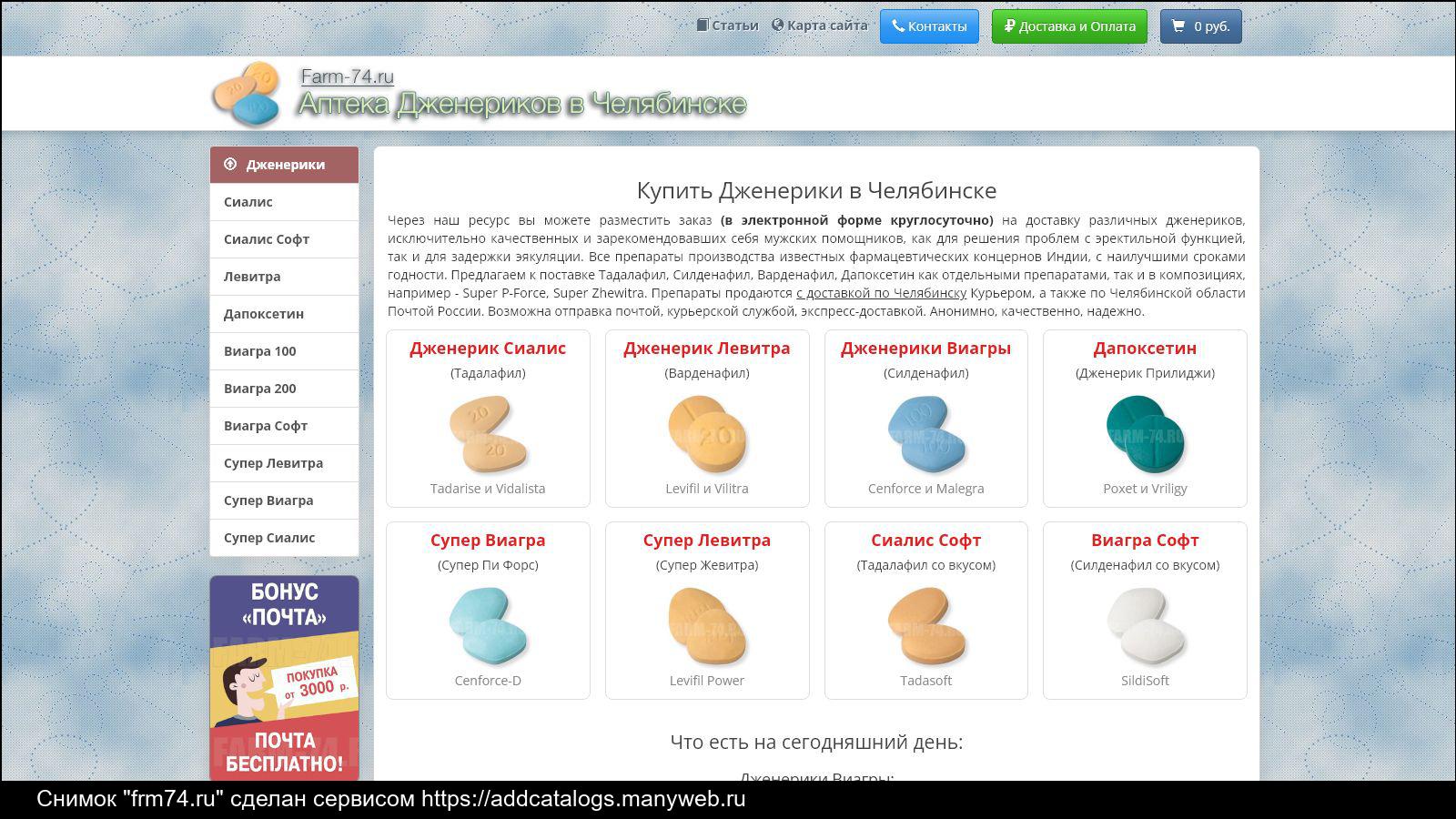Open Супер Виагра sidebar item
This screenshot has height=819, width=1456.
point(284,500)
